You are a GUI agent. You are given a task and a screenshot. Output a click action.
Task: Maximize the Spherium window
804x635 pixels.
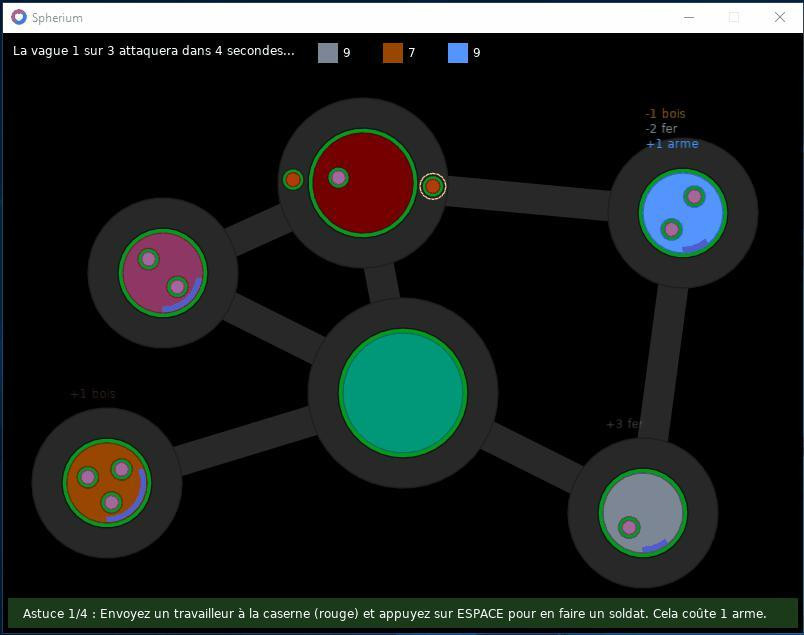click(734, 17)
